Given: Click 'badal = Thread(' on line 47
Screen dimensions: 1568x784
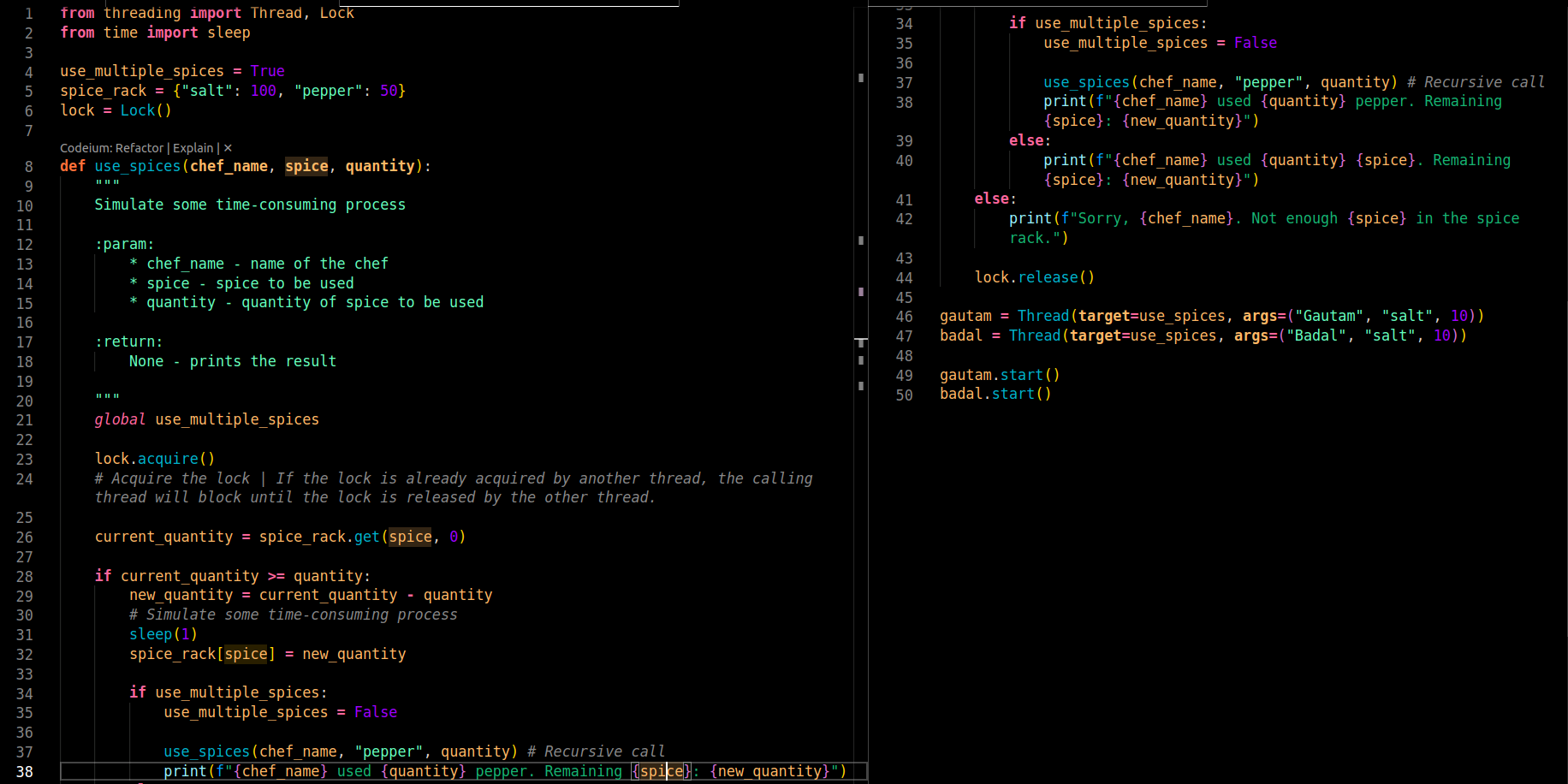Looking at the screenshot, I should 1004,336.
